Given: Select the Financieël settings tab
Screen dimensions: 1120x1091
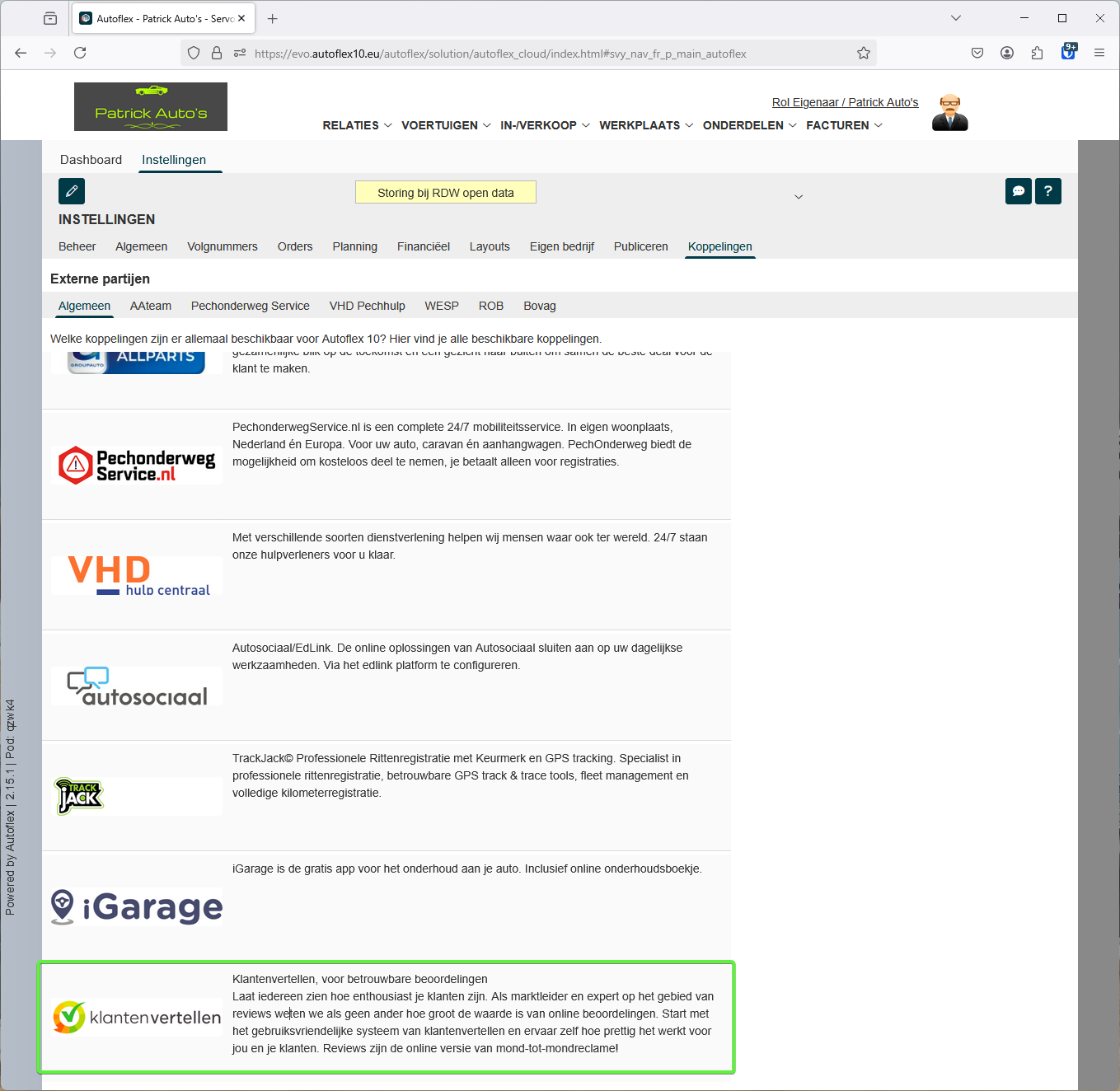Looking at the screenshot, I should click(423, 246).
